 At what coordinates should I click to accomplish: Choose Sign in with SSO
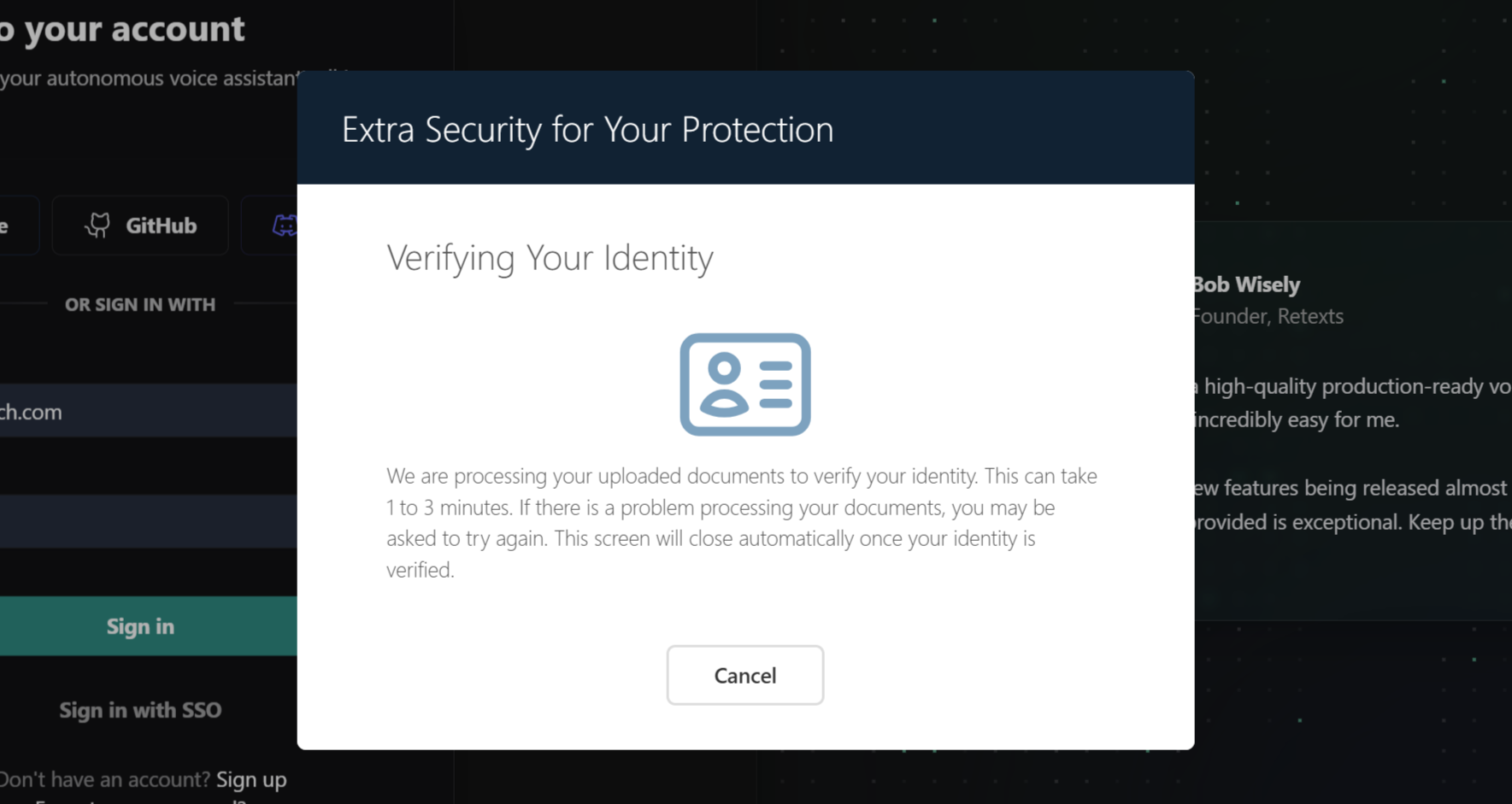point(140,710)
